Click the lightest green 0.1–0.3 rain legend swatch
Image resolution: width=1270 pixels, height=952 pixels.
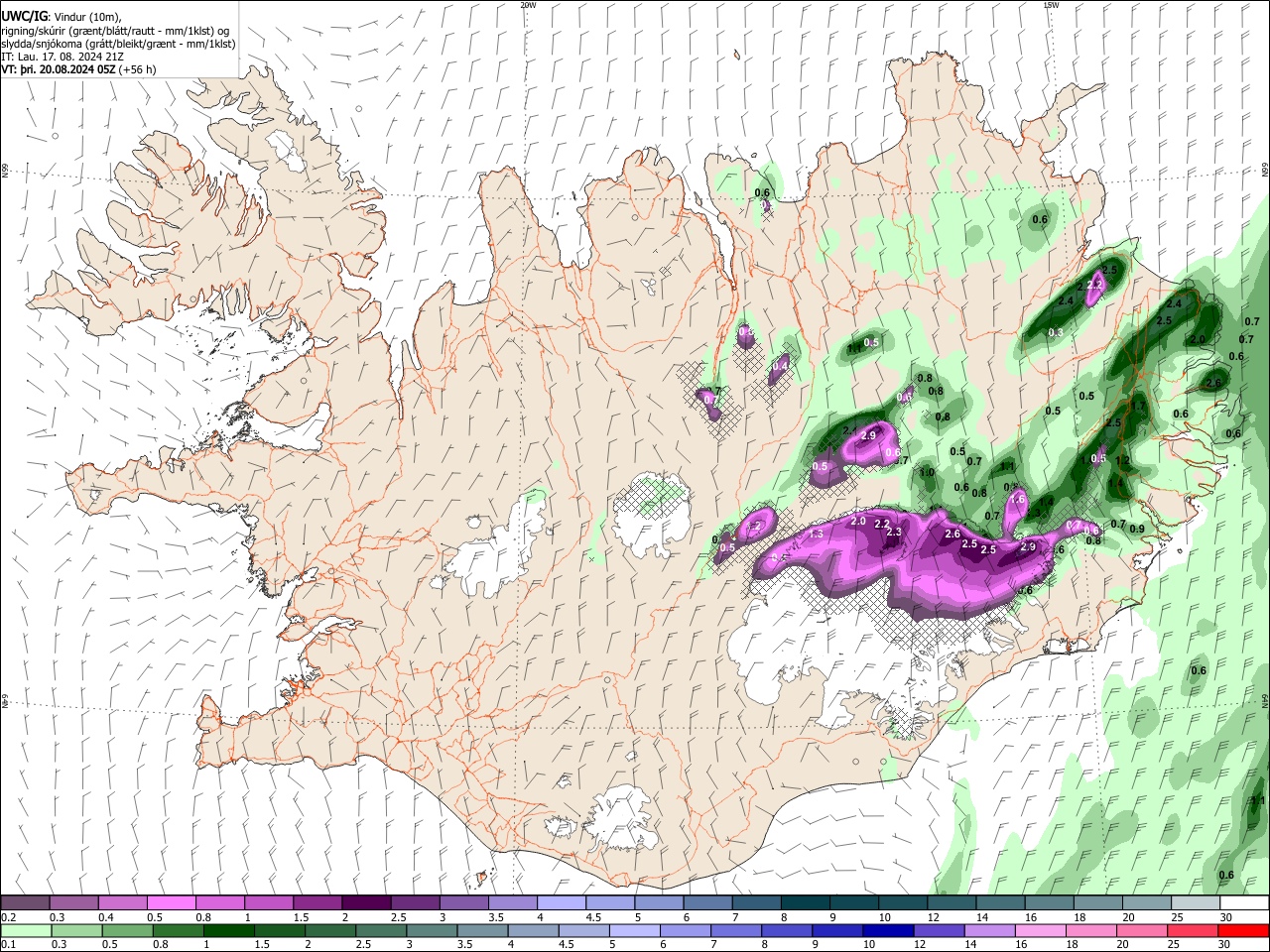[26, 931]
